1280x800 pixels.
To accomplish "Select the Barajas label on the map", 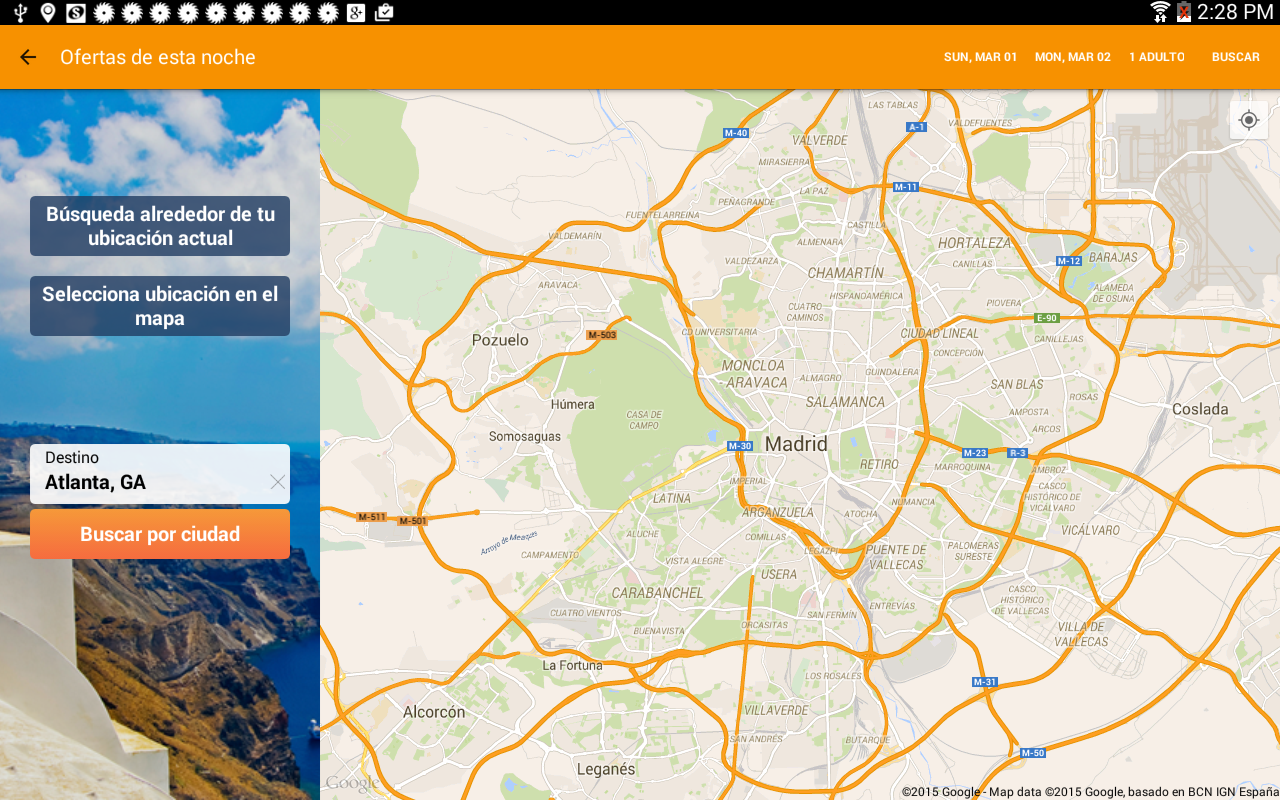I will 1113,257.
